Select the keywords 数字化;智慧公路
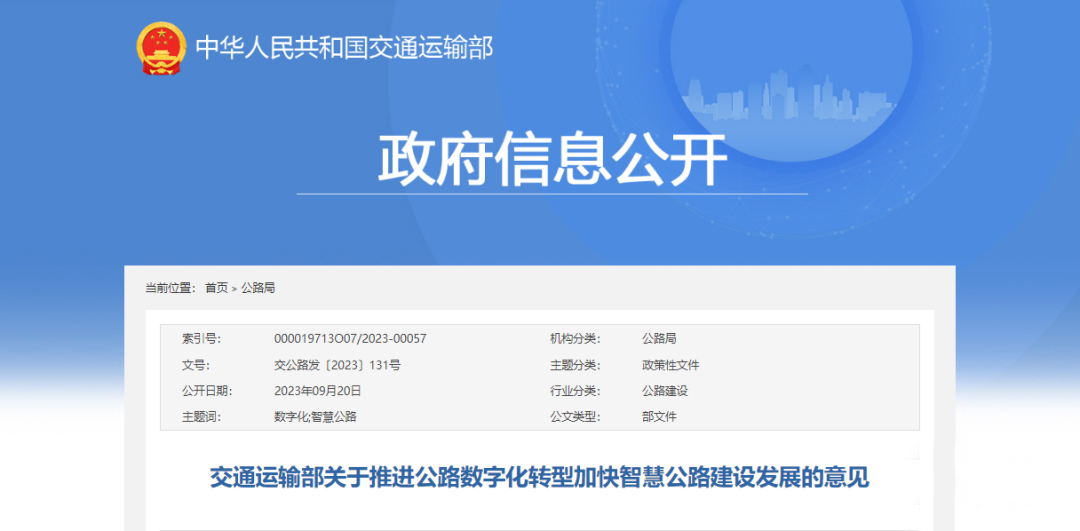The height and width of the screenshot is (531, 1080). click(x=315, y=417)
